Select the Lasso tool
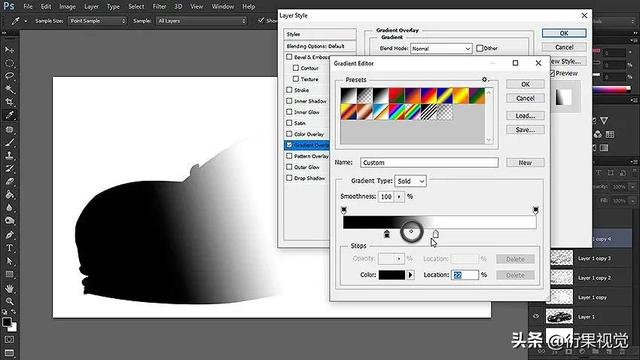 (x=9, y=76)
